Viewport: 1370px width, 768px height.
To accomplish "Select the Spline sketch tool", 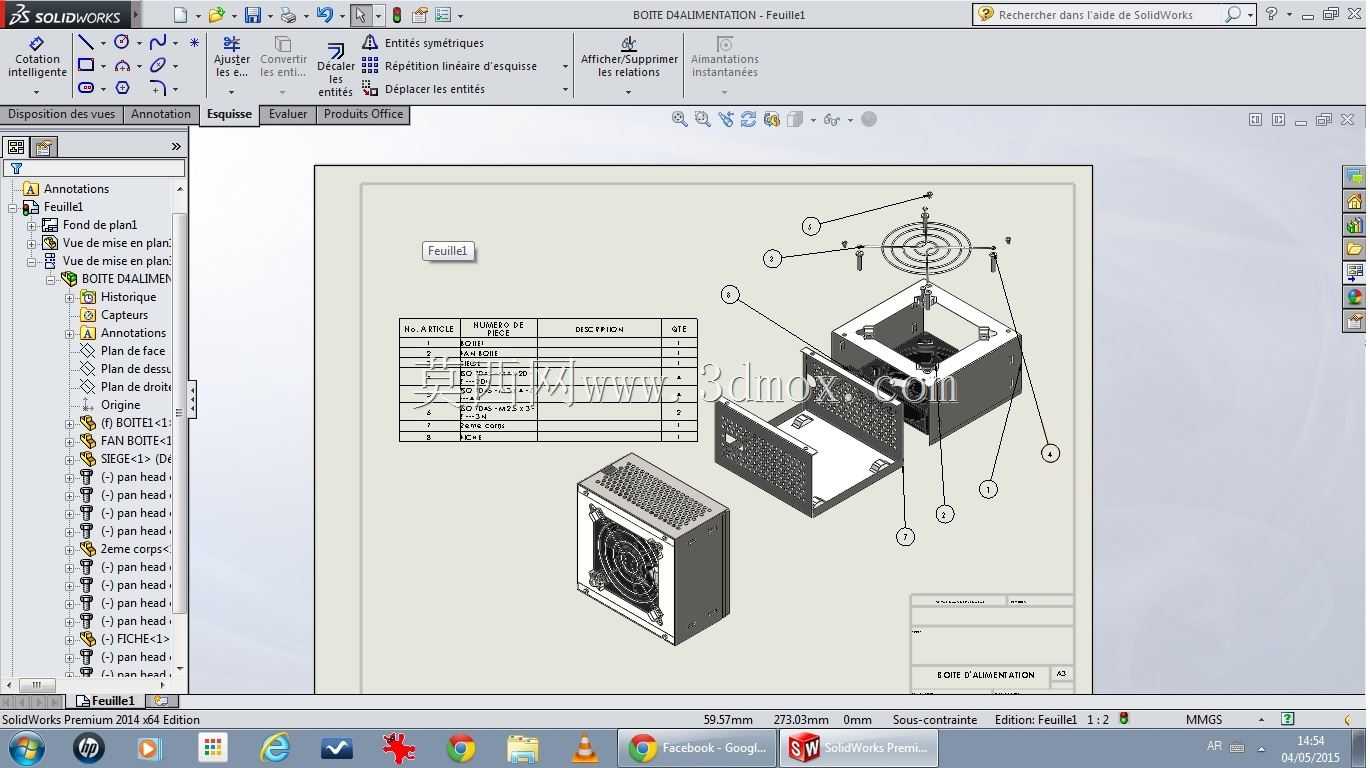I will coord(157,42).
